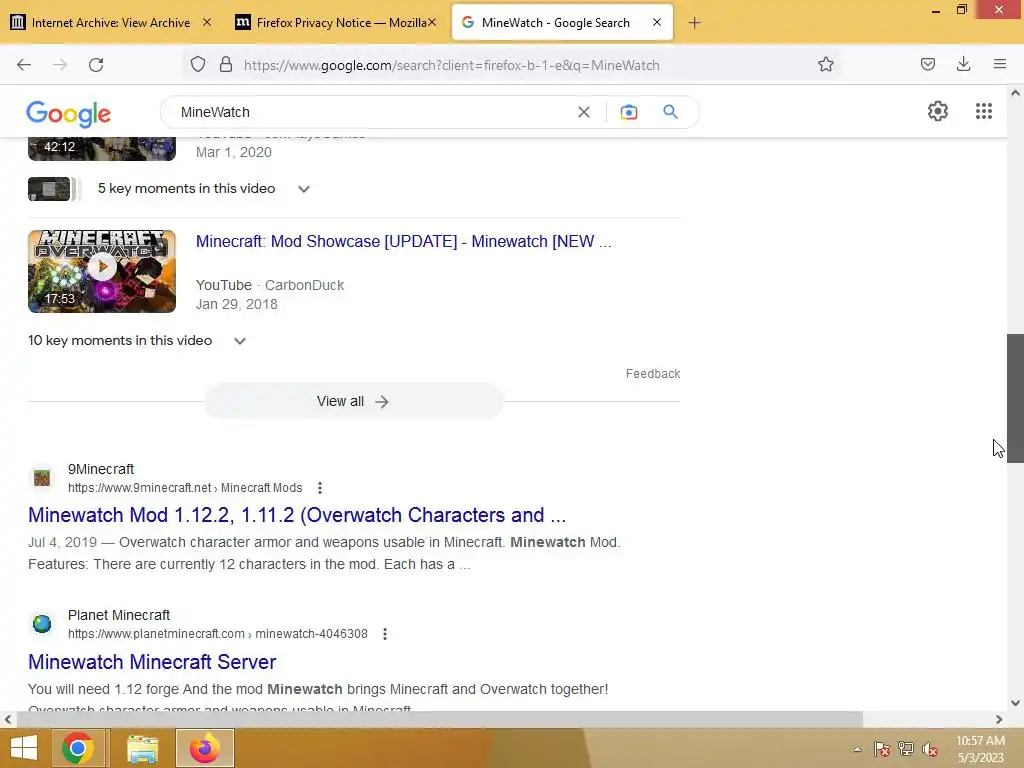1024x768 pixels.
Task: Click the scroll-down arrow of vertical scrollbar
Action: [1015, 703]
